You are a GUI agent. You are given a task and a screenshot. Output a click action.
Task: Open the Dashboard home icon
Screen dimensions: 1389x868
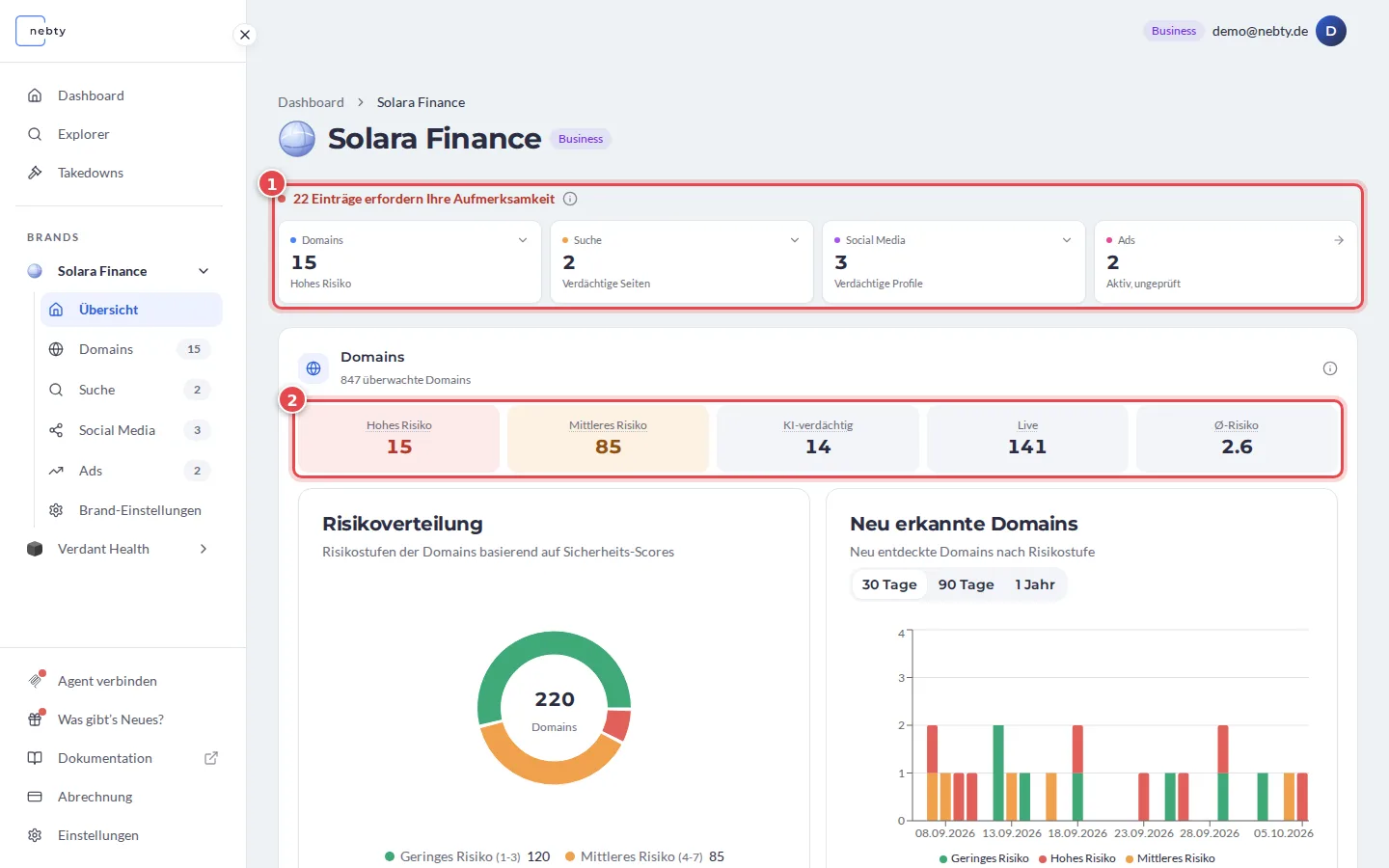click(x=35, y=95)
